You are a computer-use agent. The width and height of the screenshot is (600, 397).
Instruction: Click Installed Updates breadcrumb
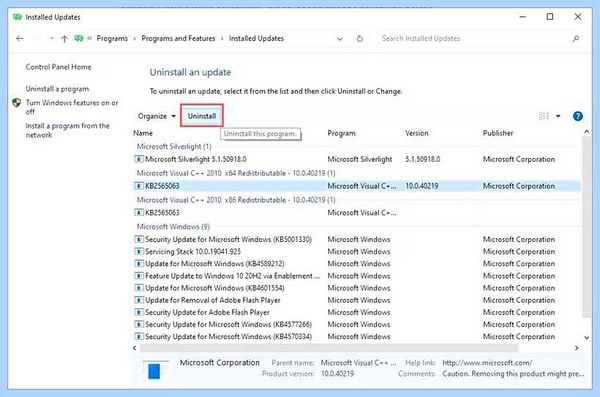pyautogui.click(x=256, y=38)
